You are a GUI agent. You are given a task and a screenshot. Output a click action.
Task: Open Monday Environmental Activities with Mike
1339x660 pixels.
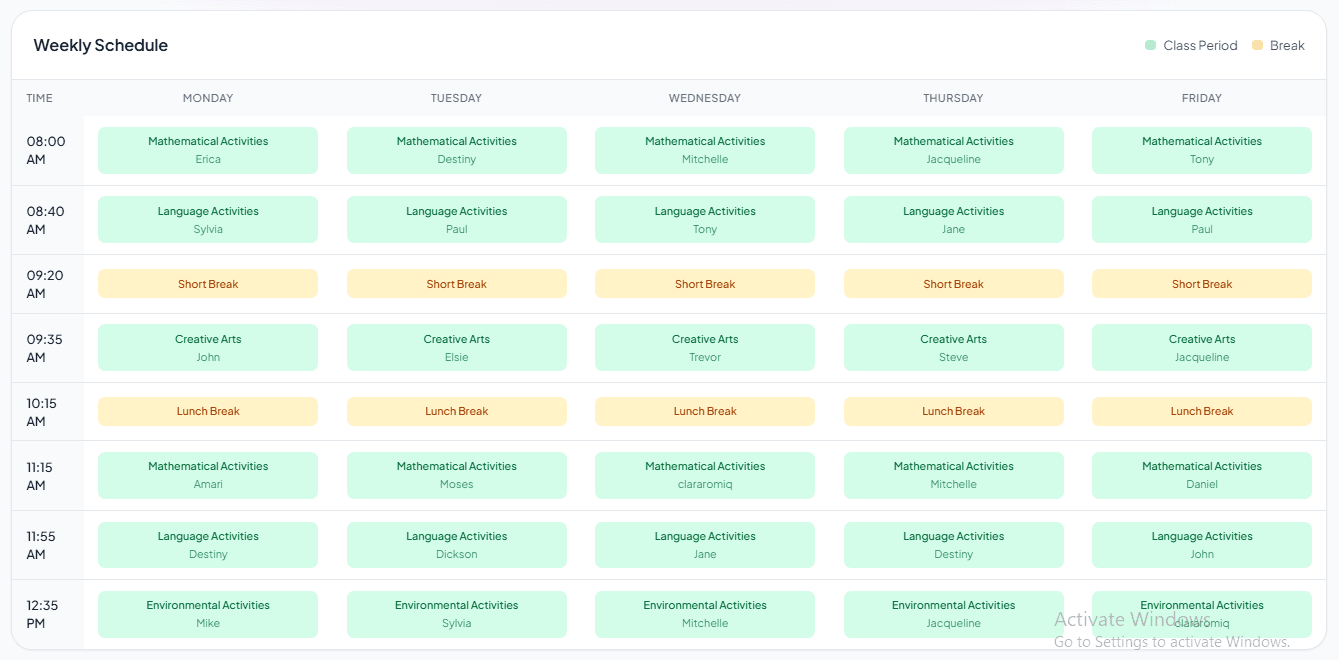click(x=208, y=614)
